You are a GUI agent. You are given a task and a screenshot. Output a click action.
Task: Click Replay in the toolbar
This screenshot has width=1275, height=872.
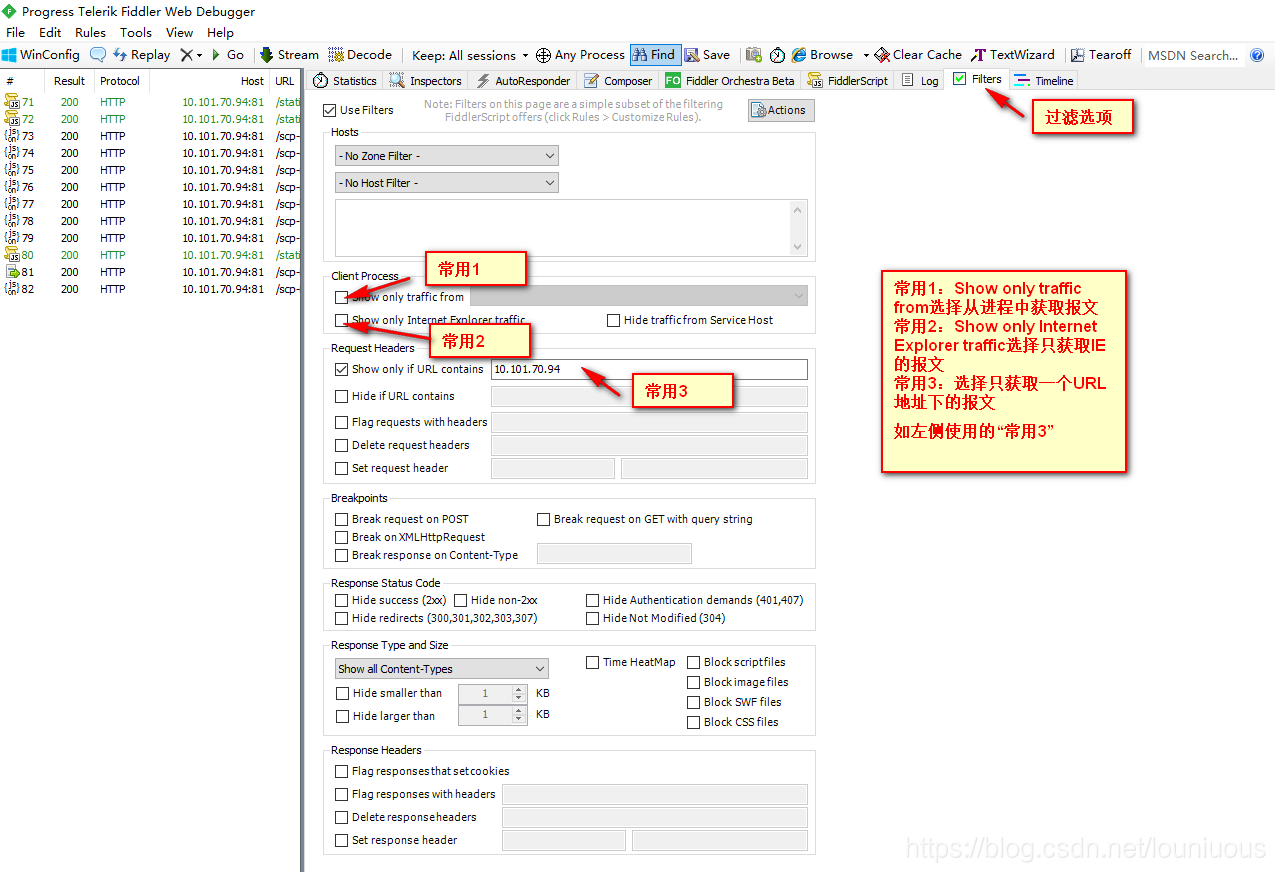coord(141,55)
